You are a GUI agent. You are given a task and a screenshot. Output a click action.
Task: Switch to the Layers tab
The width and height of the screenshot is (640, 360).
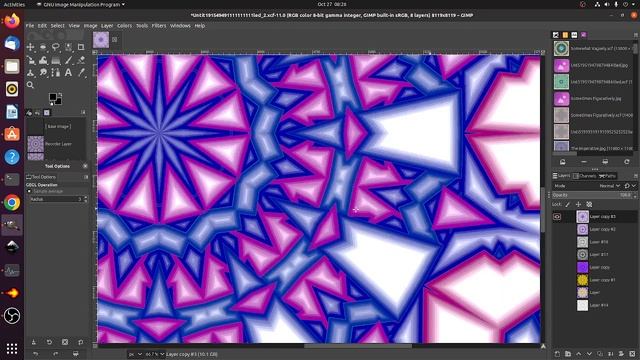[x=561, y=176]
